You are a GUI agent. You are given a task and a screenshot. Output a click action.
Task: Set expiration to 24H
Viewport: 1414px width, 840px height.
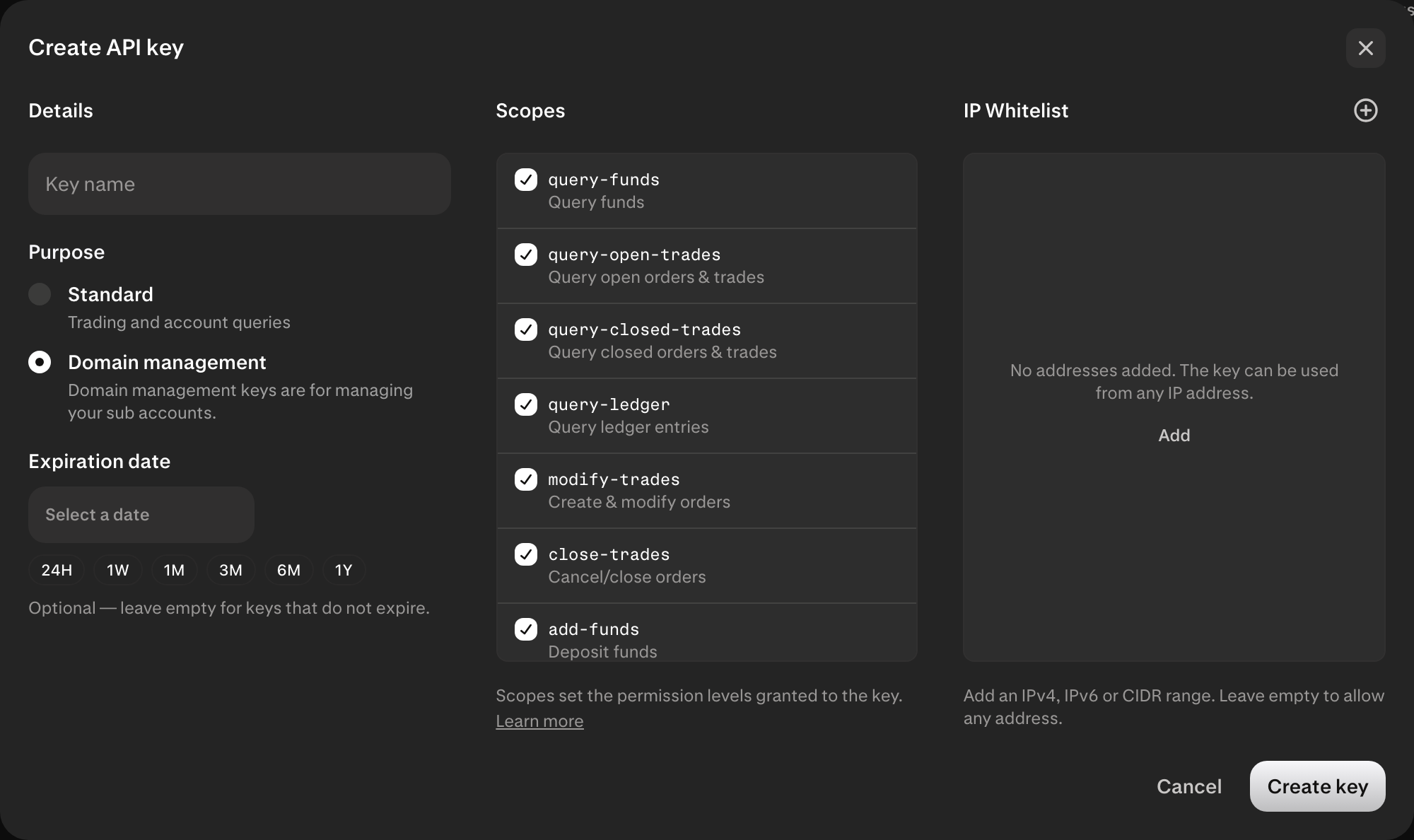(57, 570)
